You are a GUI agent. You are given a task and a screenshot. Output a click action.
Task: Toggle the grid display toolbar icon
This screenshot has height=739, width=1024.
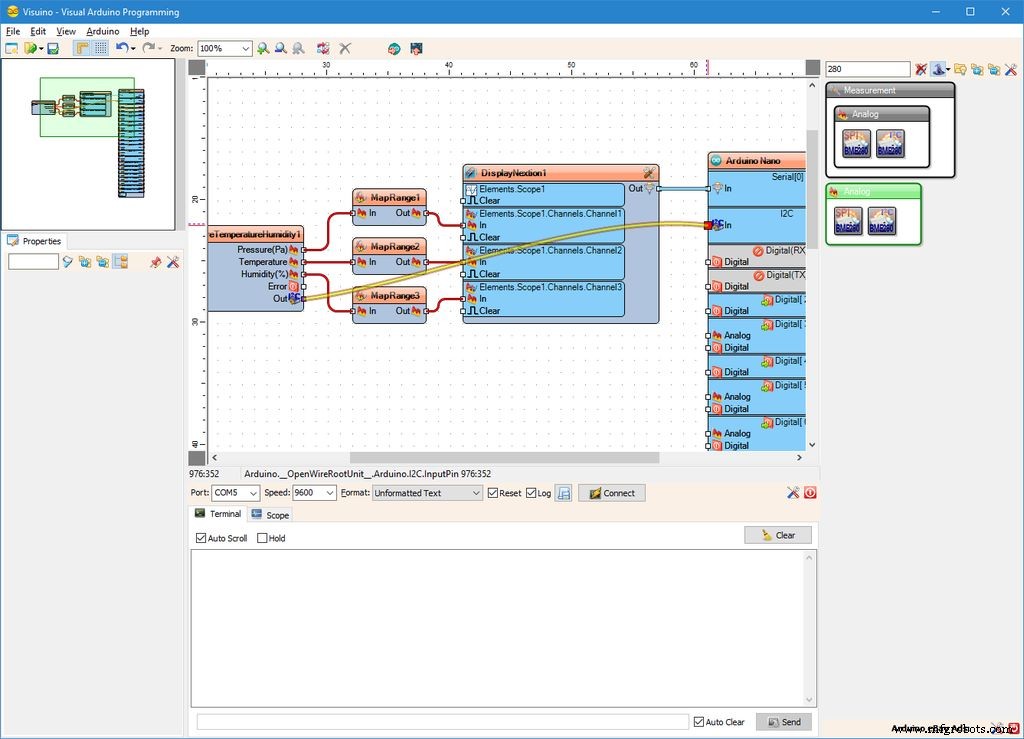tap(101, 48)
